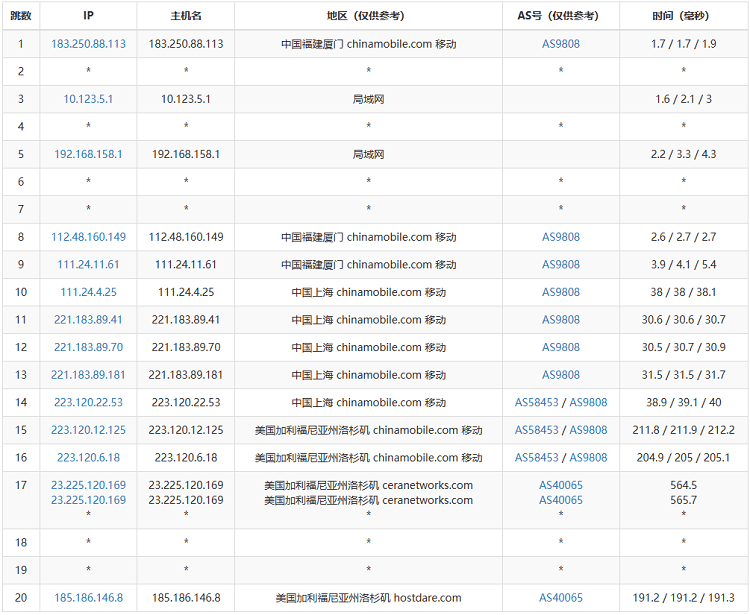
Task: Click the AS号（仅供参考） column header
Action: (561, 16)
